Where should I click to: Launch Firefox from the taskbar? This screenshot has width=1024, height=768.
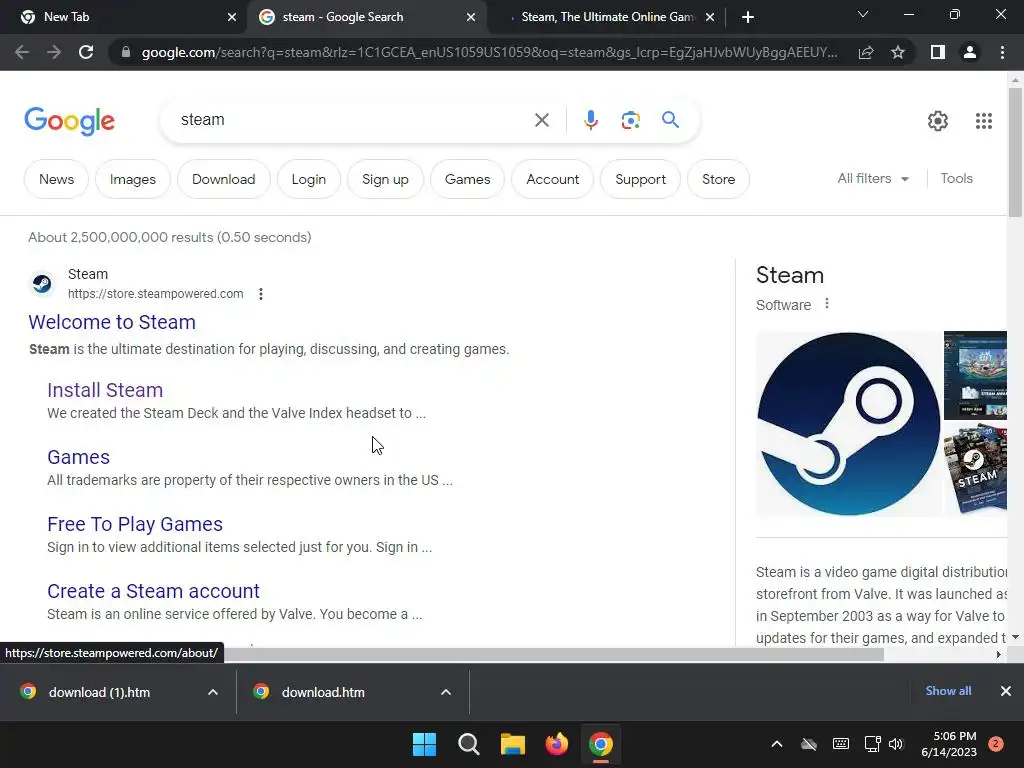point(556,744)
